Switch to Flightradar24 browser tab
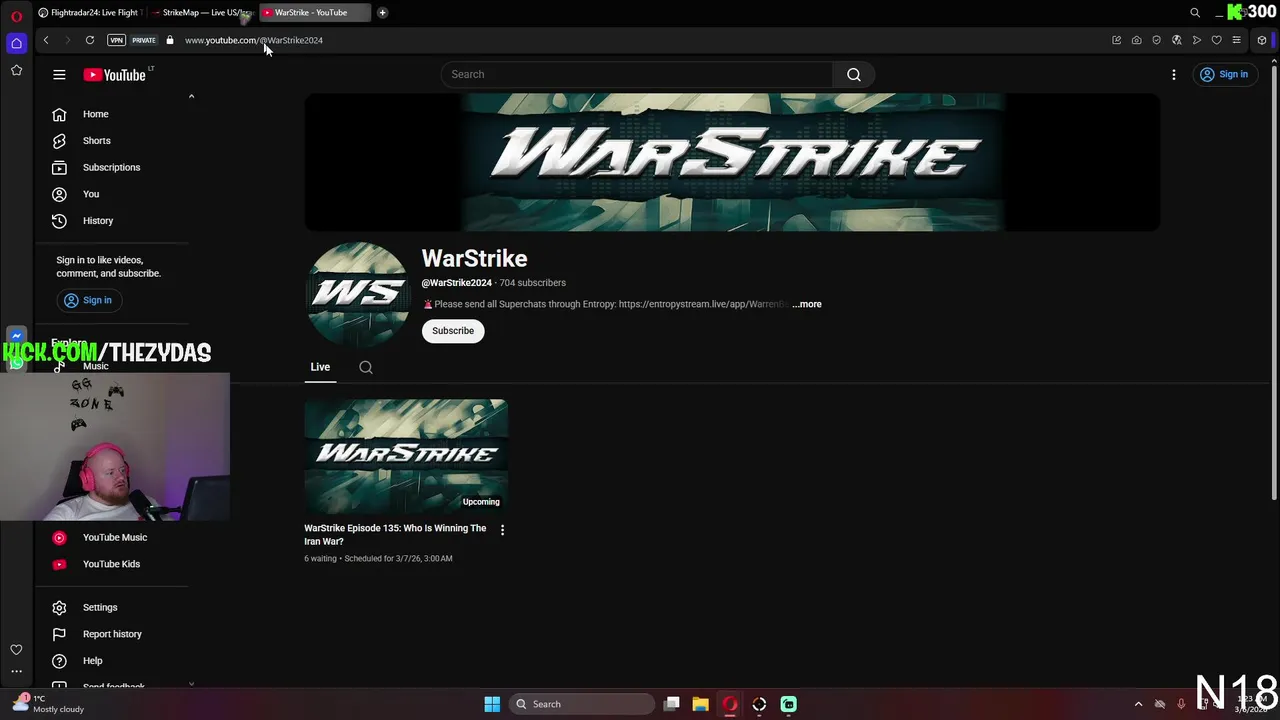This screenshot has width=1280, height=720. 89,12
